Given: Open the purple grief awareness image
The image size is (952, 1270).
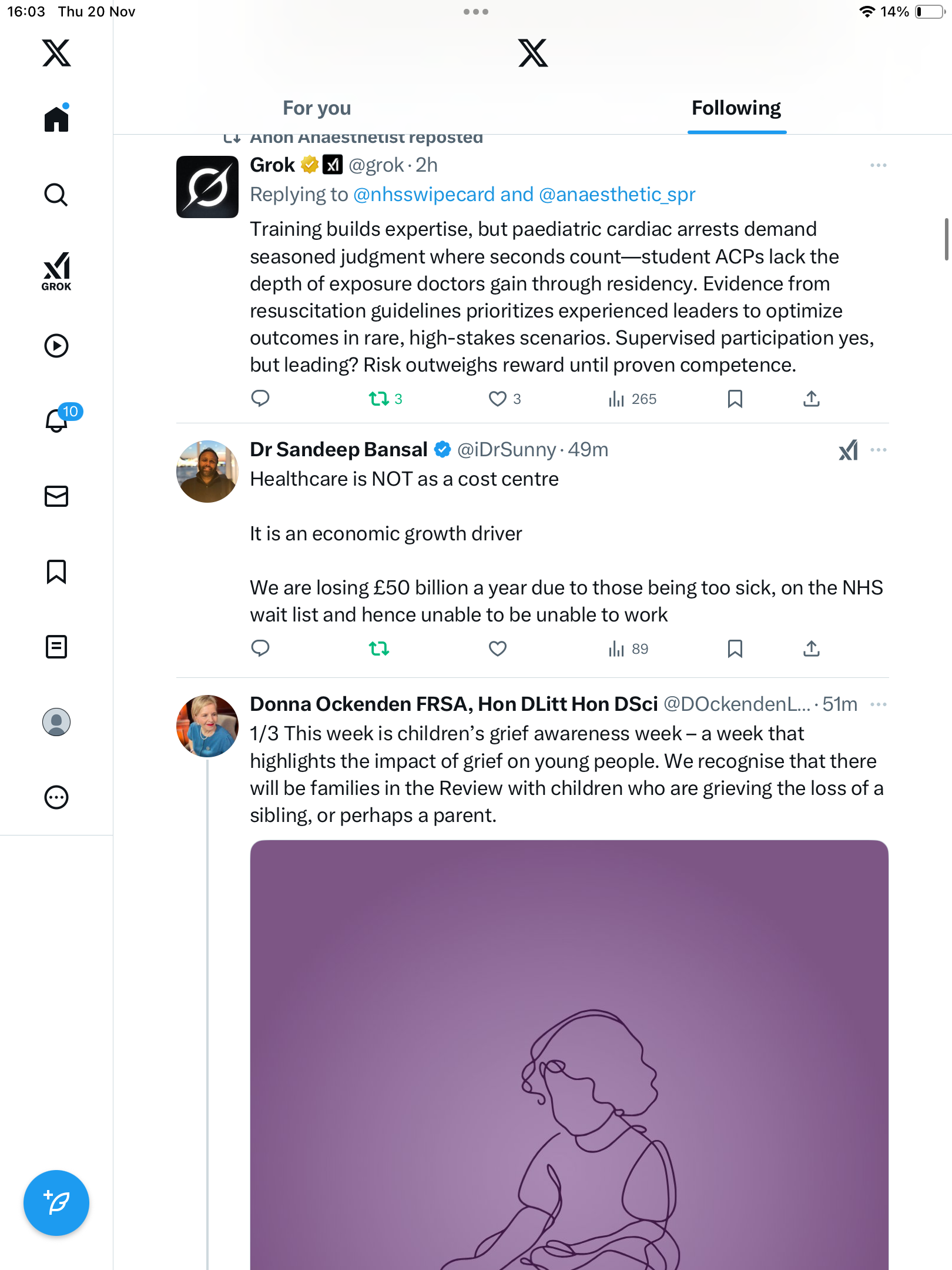Looking at the screenshot, I should pyautogui.click(x=569, y=1052).
